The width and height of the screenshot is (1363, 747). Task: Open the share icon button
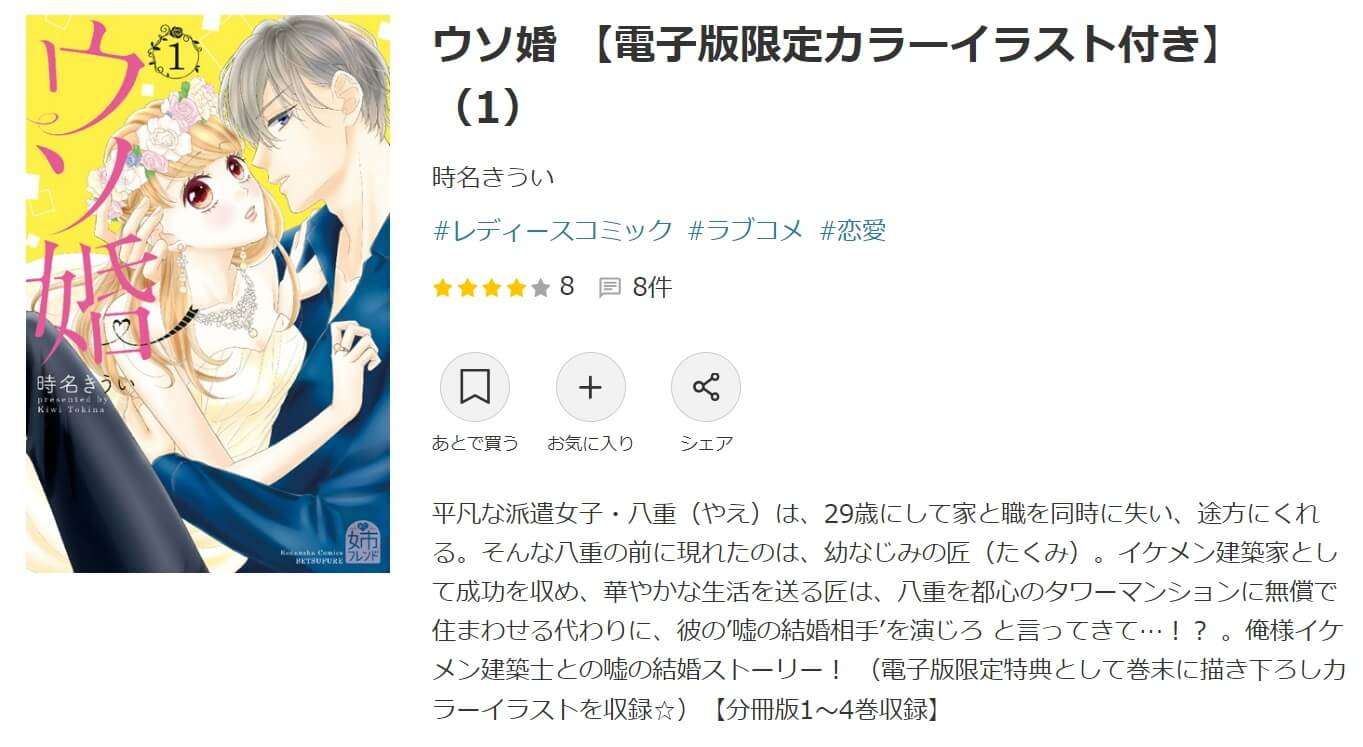pyautogui.click(x=706, y=387)
